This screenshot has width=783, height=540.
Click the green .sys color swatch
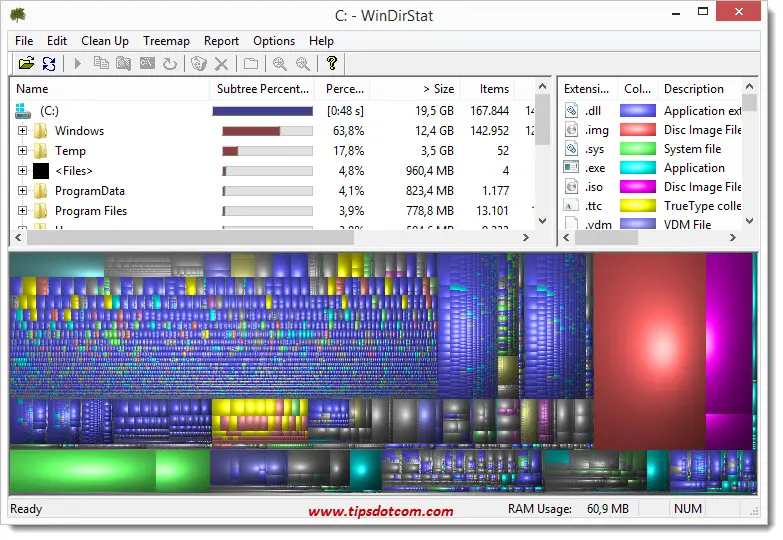coord(638,149)
